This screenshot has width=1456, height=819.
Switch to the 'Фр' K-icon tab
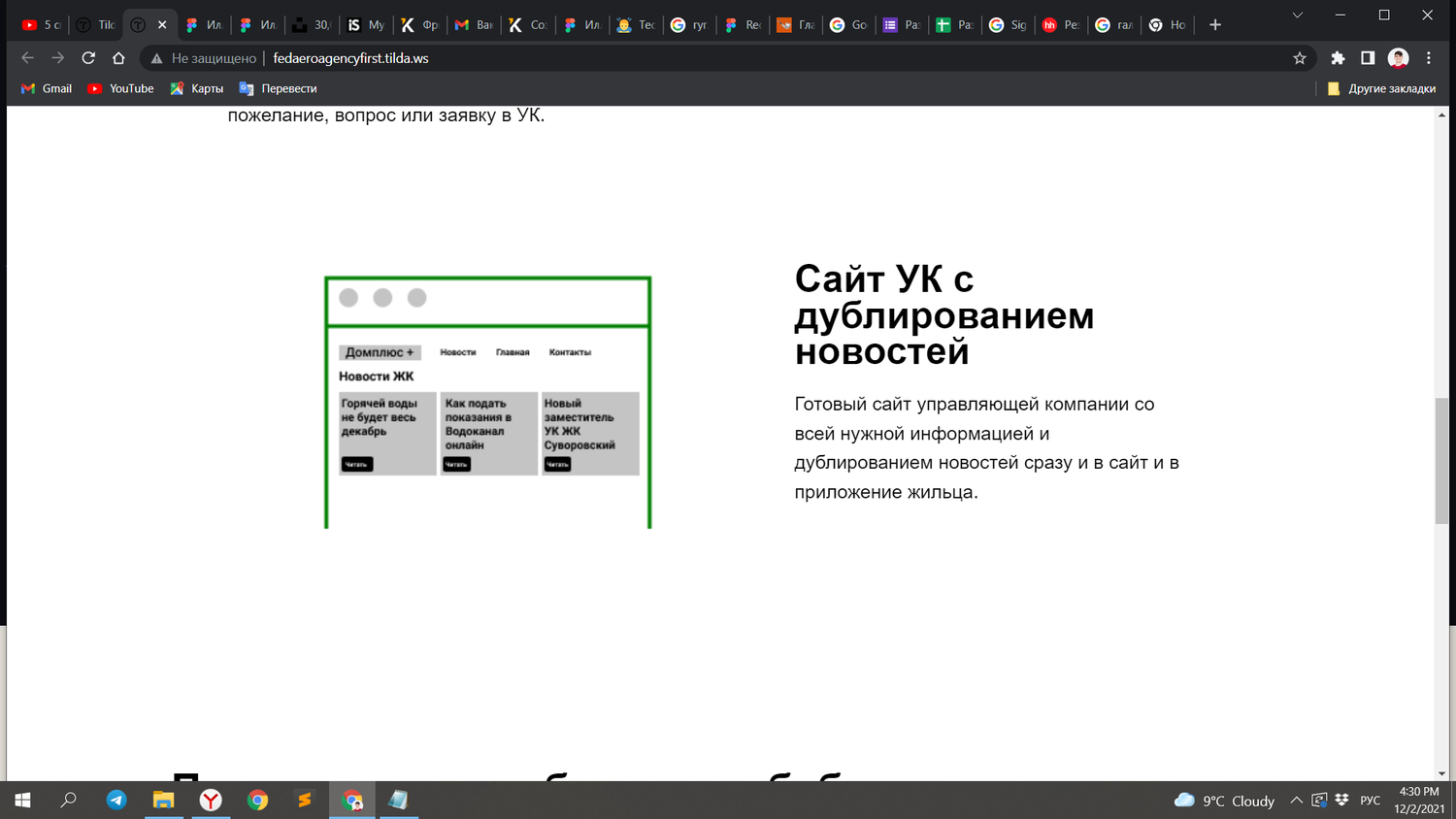click(x=420, y=25)
